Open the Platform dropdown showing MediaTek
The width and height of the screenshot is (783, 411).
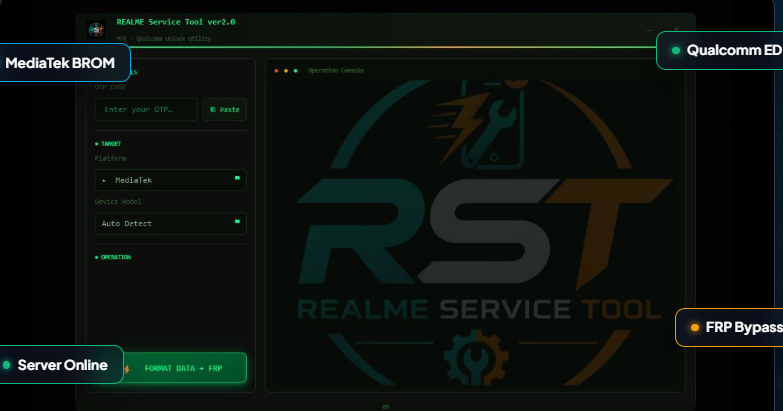tap(171, 180)
